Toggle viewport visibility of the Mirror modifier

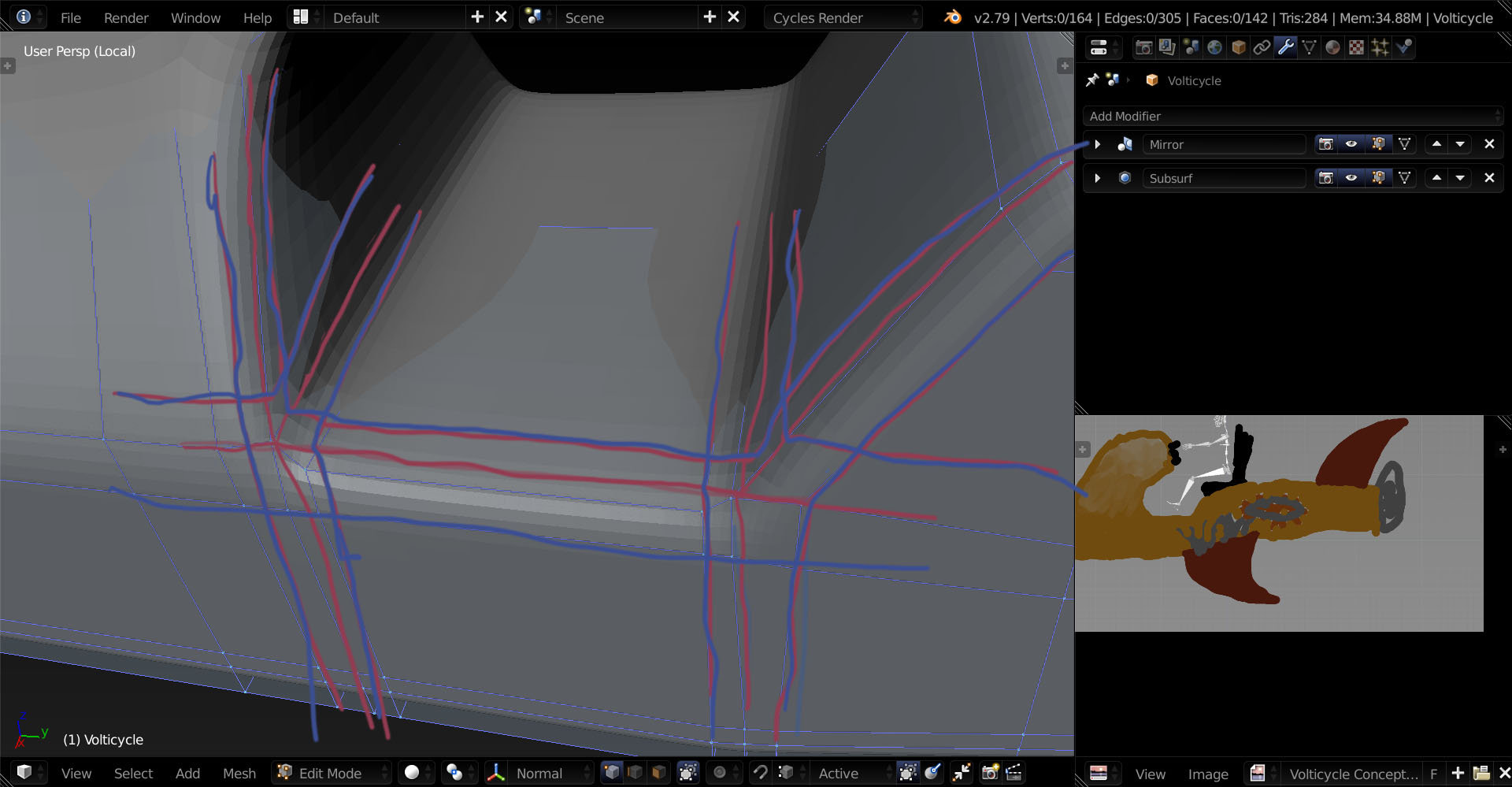(1351, 144)
